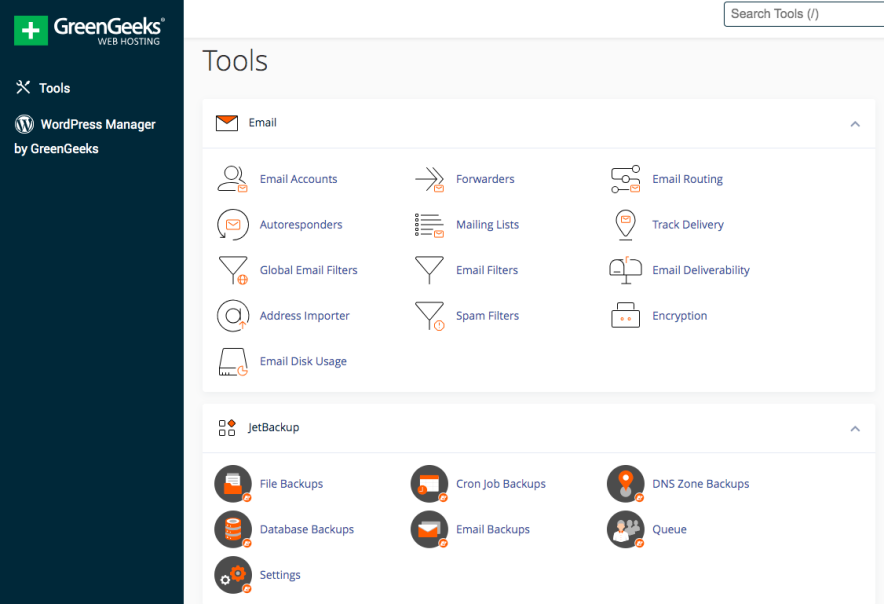This screenshot has width=884, height=604.
Task: Open the Email Disk Usage icon
Action: pyautogui.click(x=231, y=361)
